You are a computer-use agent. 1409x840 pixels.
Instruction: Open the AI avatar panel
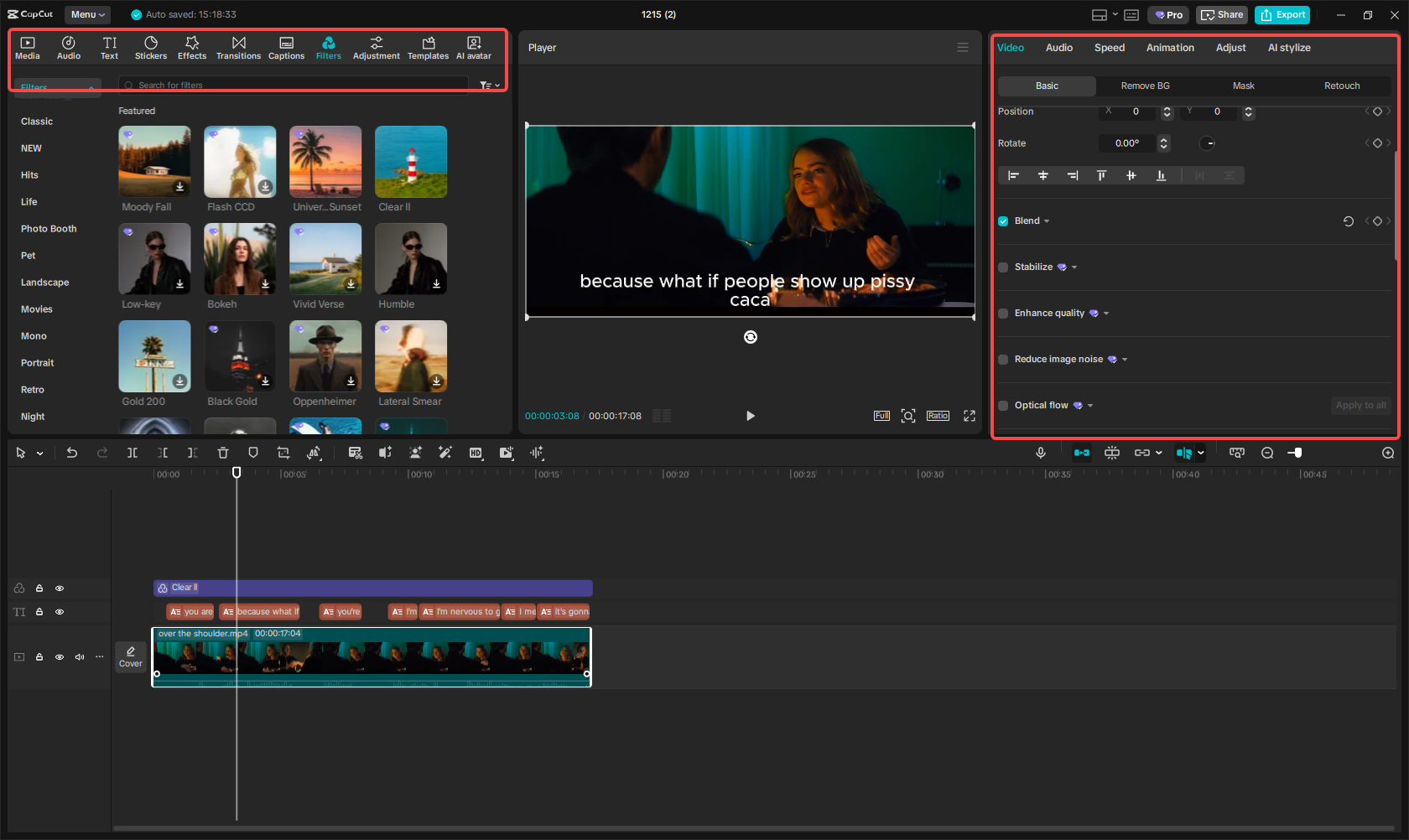474,48
